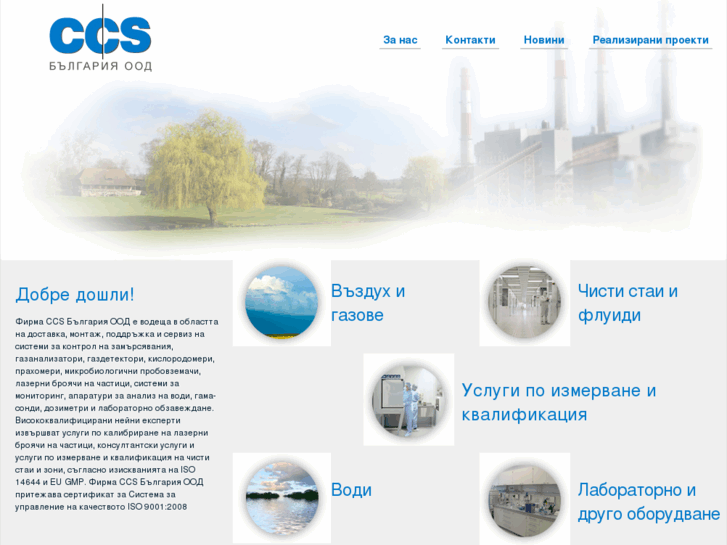The height and width of the screenshot is (545, 727).
Task: Click the cleanroom corridor circular image
Action: [524, 303]
